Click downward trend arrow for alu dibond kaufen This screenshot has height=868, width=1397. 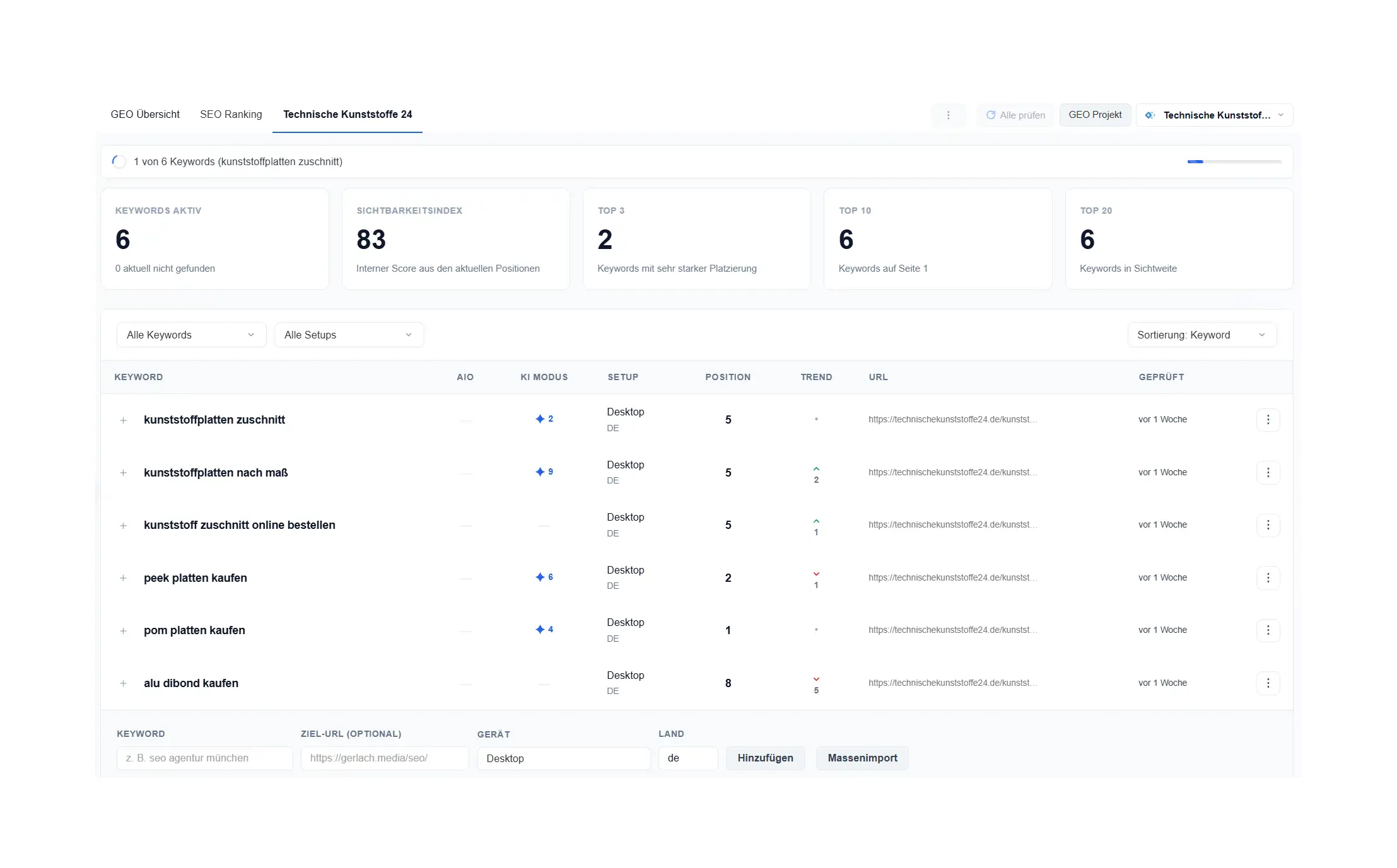tap(816, 680)
